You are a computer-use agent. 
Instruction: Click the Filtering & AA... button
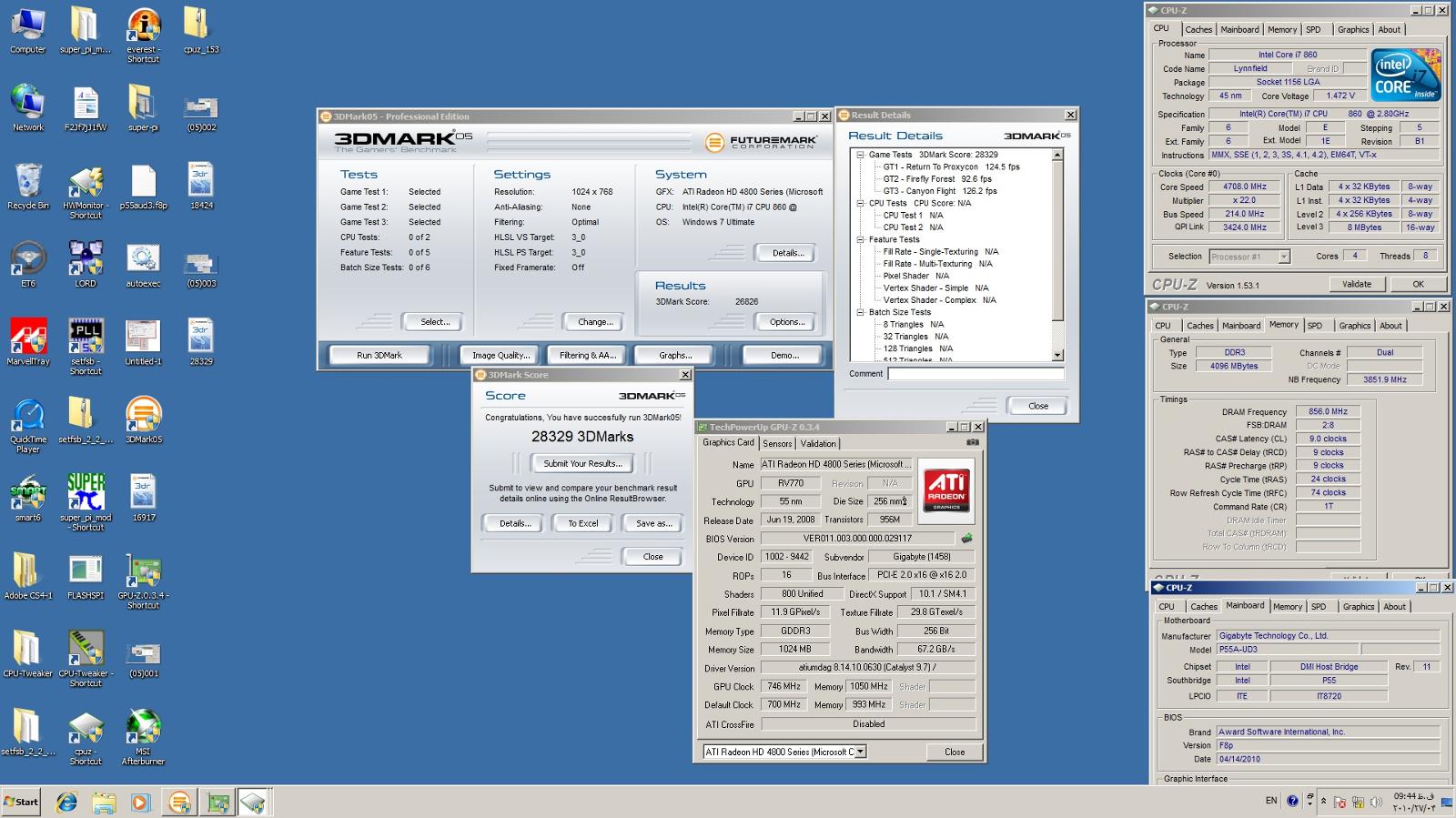(588, 355)
